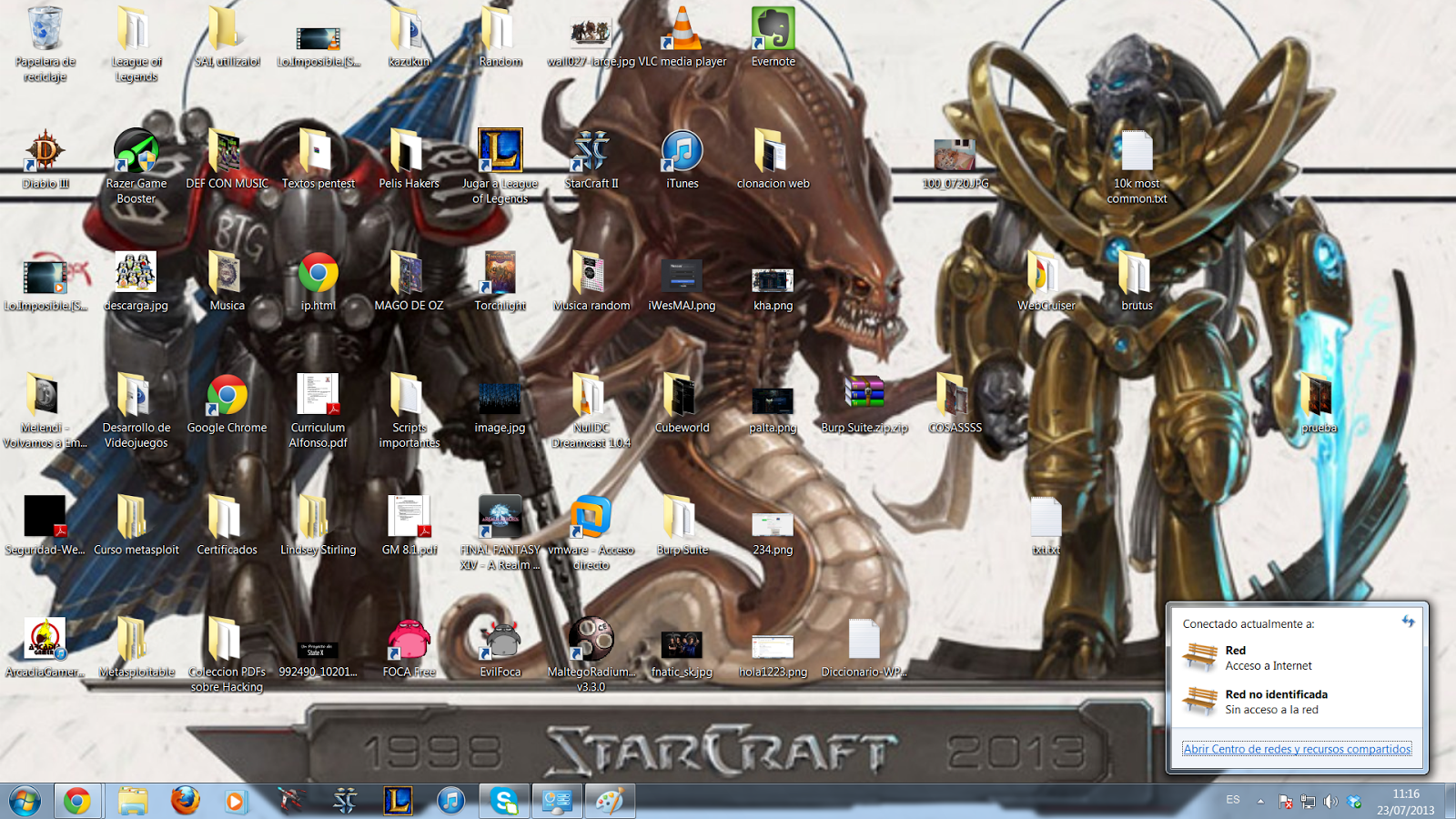
Task: Open the Burp Suite.zip.zip archive
Action: click(x=864, y=403)
